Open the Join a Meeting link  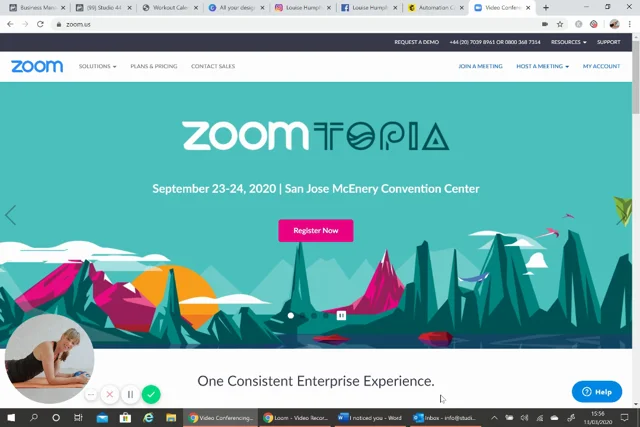click(480, 66)
